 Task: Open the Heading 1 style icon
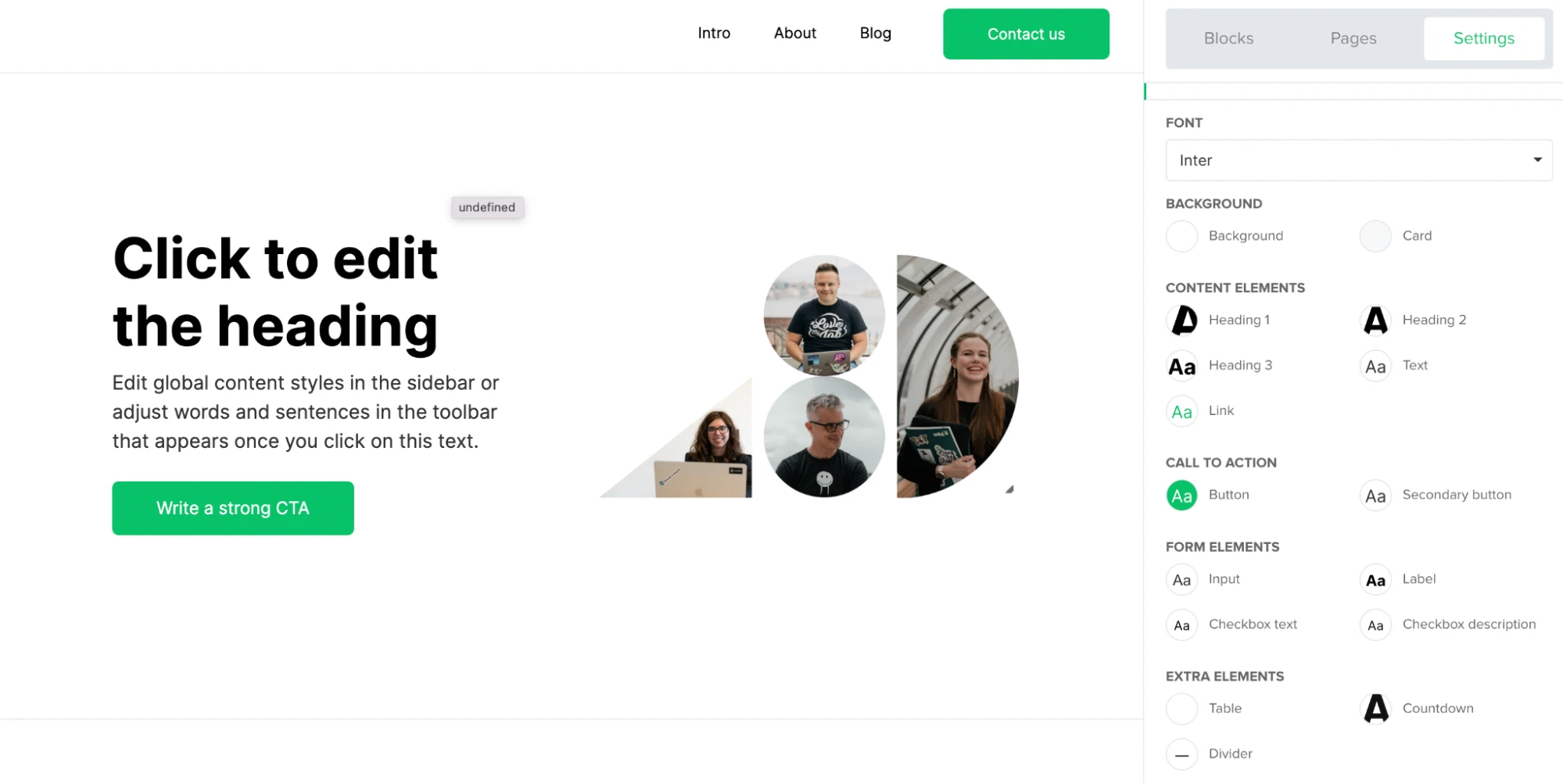tap(1181, 320)
